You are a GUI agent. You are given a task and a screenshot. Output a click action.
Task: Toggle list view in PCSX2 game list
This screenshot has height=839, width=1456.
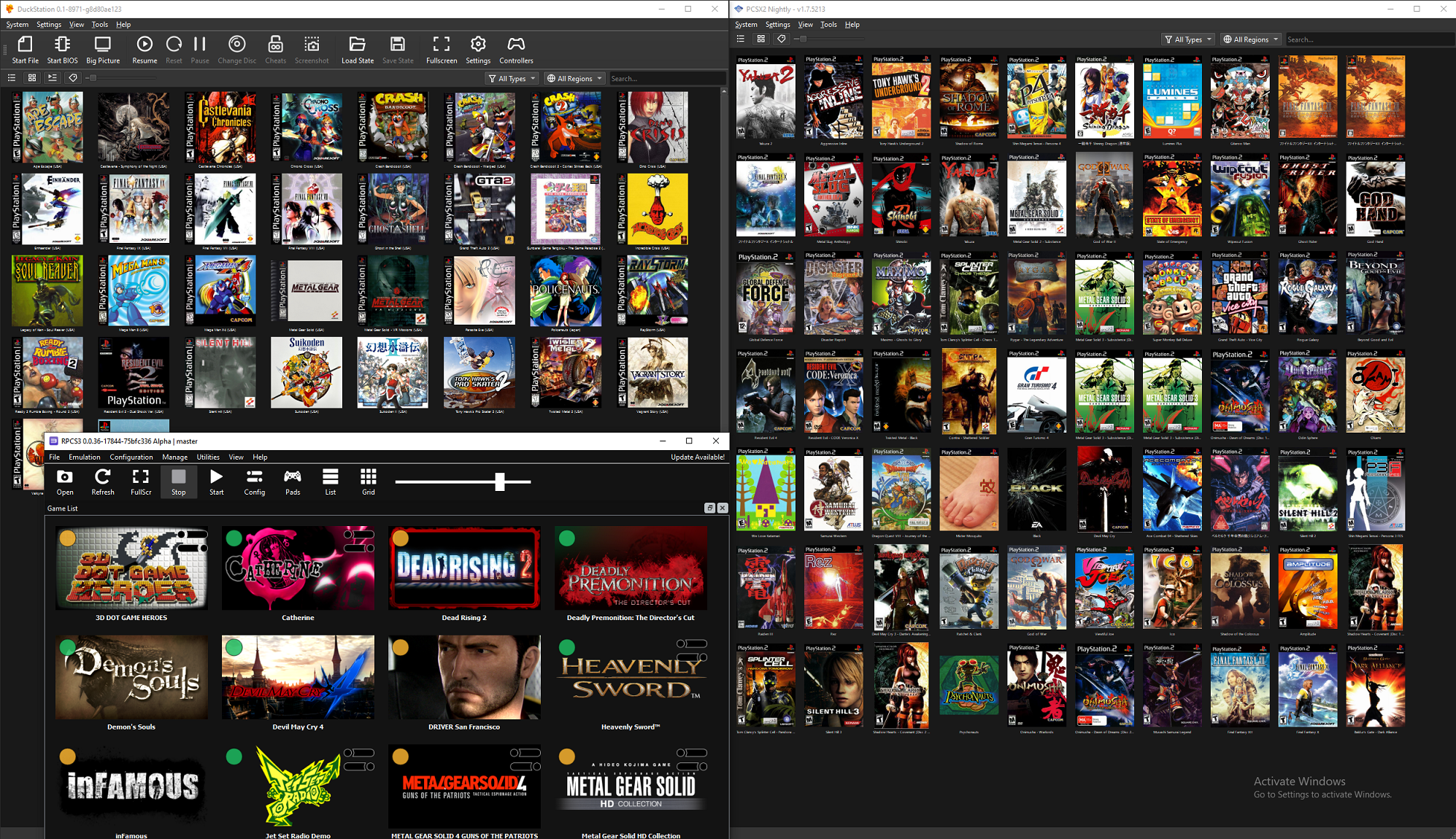(741, 39)
